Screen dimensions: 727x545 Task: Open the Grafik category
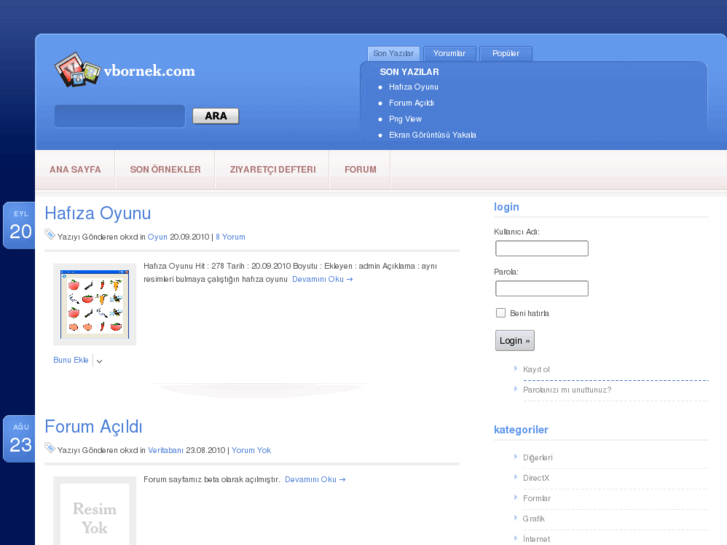[534, 519]
